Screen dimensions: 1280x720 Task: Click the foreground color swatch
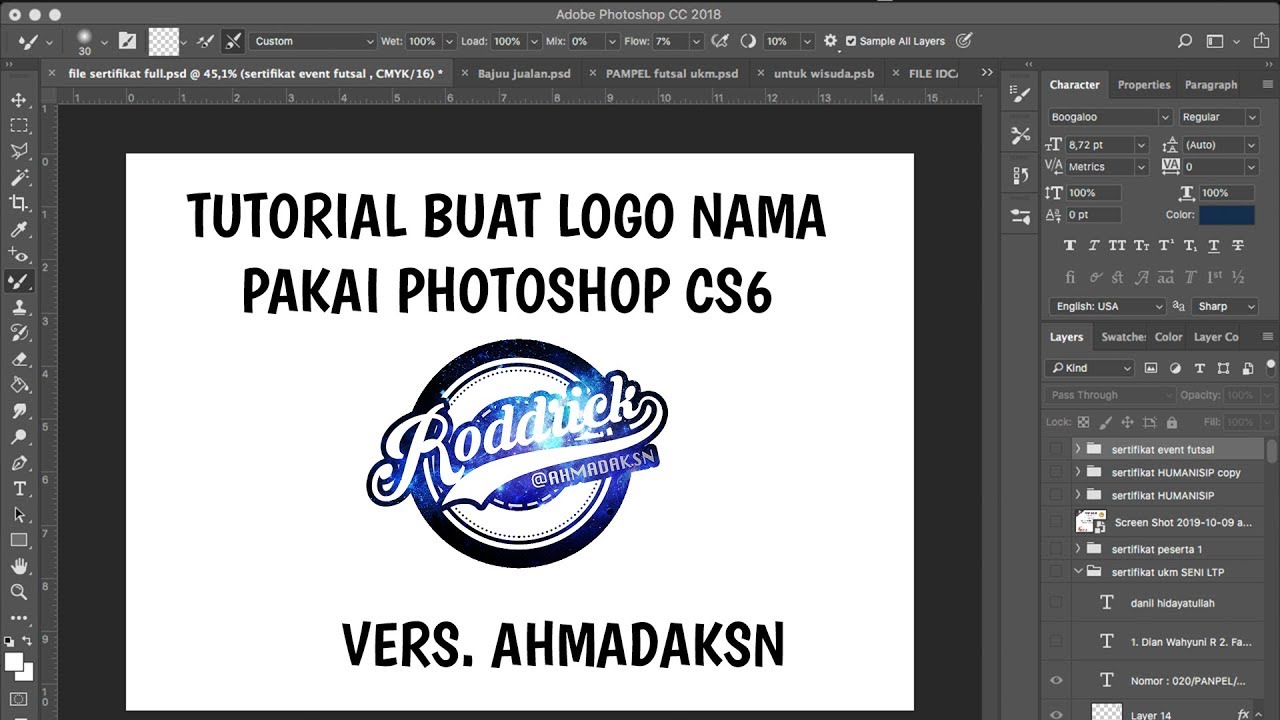click(x=14, y=662)
